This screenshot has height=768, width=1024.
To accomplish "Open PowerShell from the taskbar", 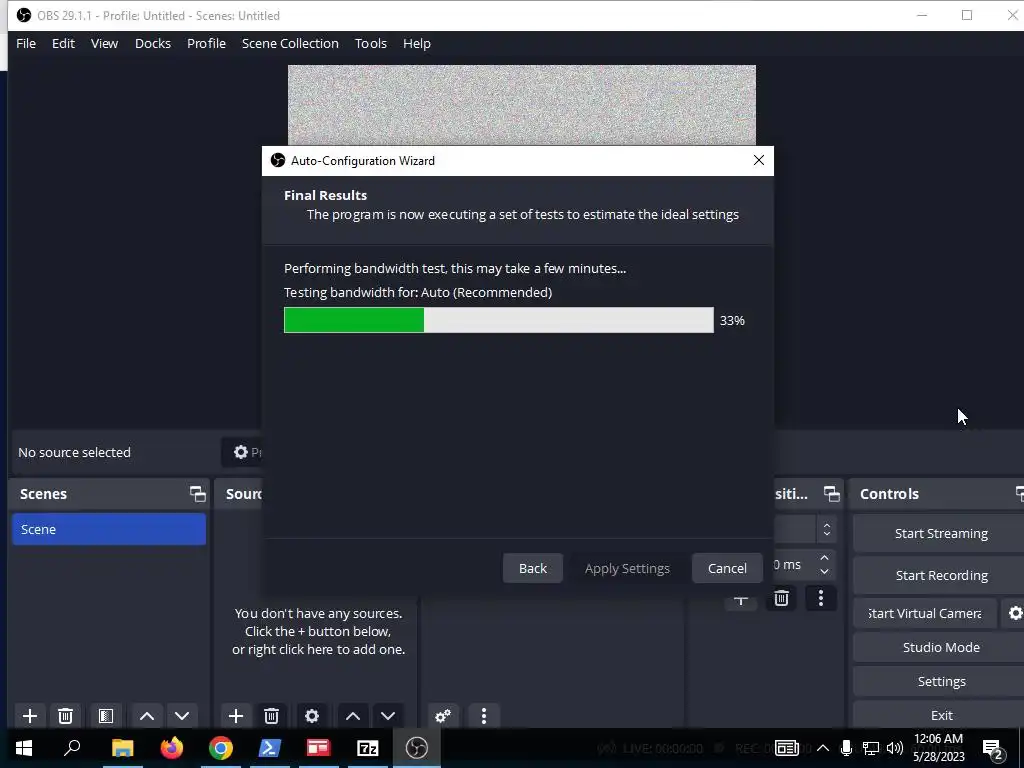I will coord(270,748).
